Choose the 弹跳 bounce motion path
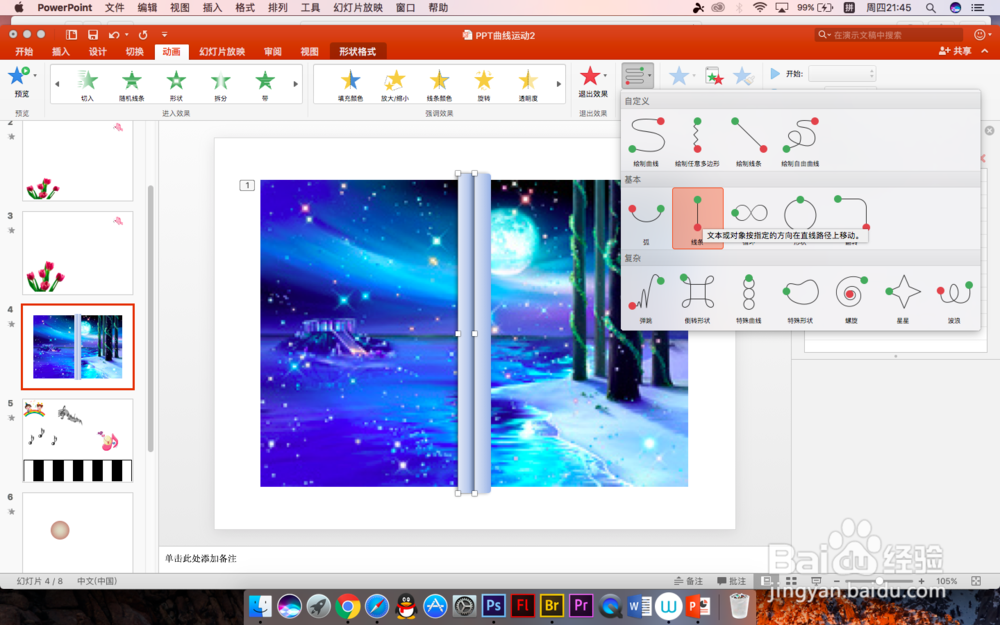Screen dimensions: 1000x625 pos(646,297)
